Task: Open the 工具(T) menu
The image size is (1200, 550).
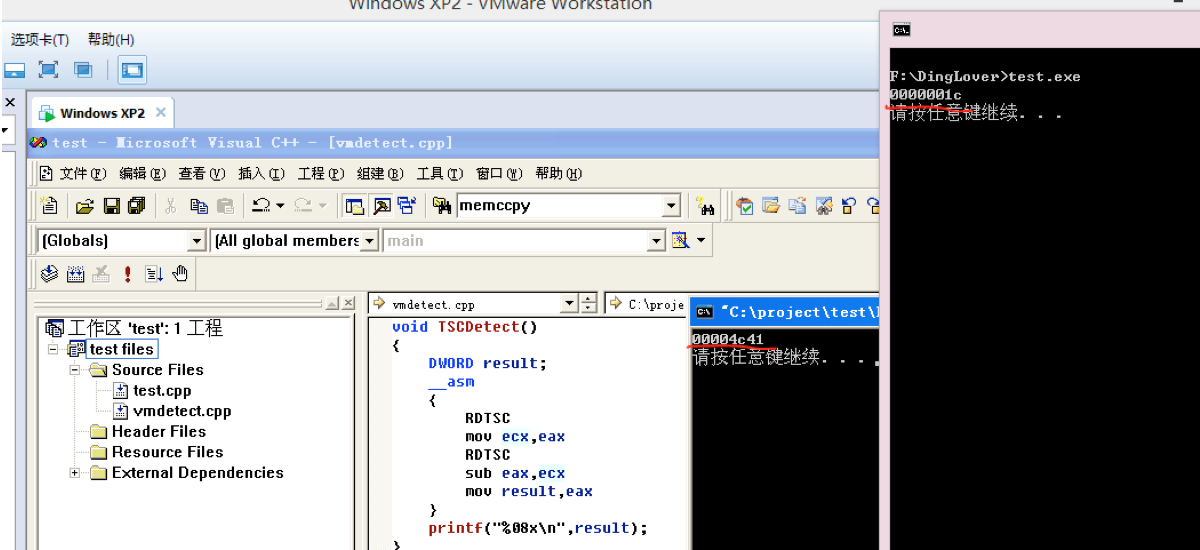Action: (440, 173)
